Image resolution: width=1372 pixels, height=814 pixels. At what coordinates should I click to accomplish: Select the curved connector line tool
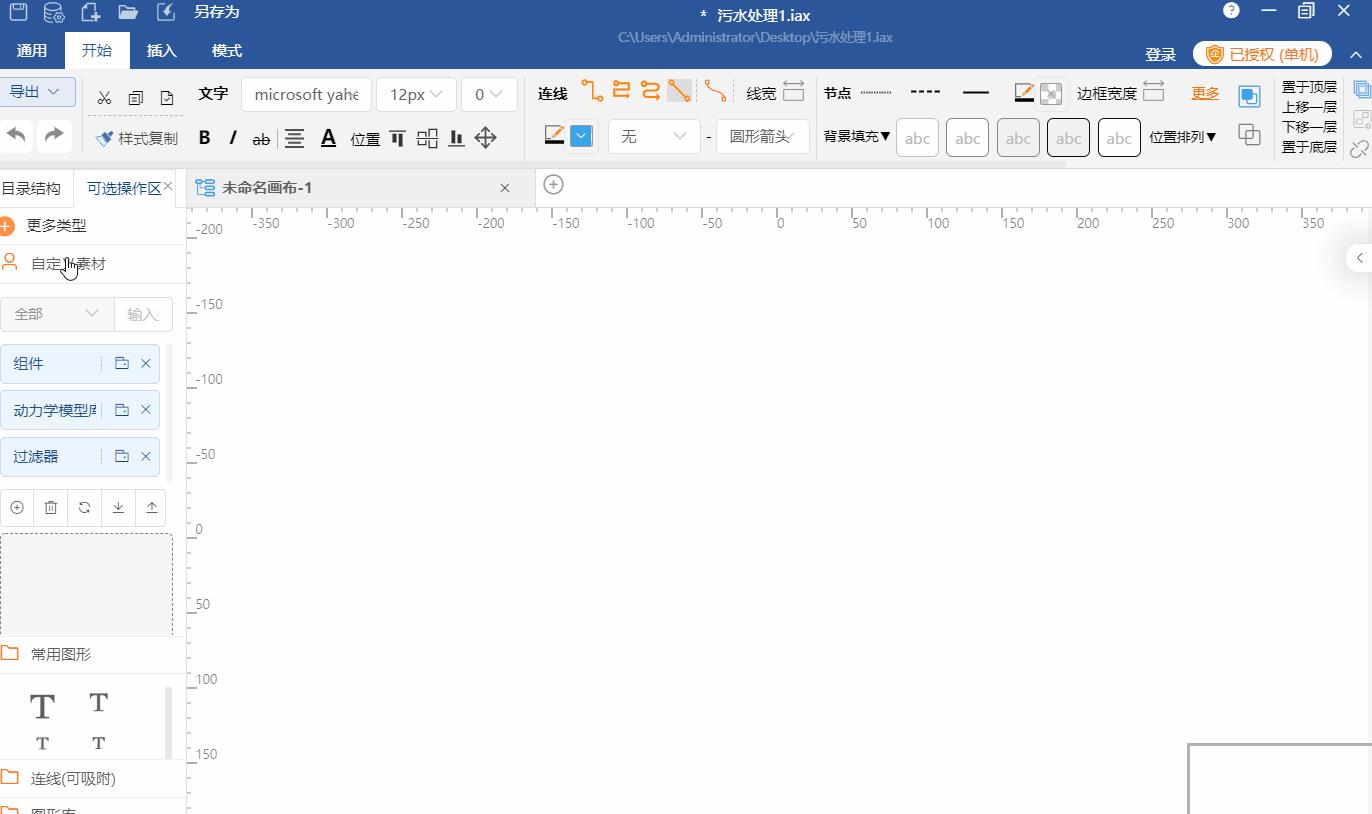pyautogui.click(x=715, y=92)
